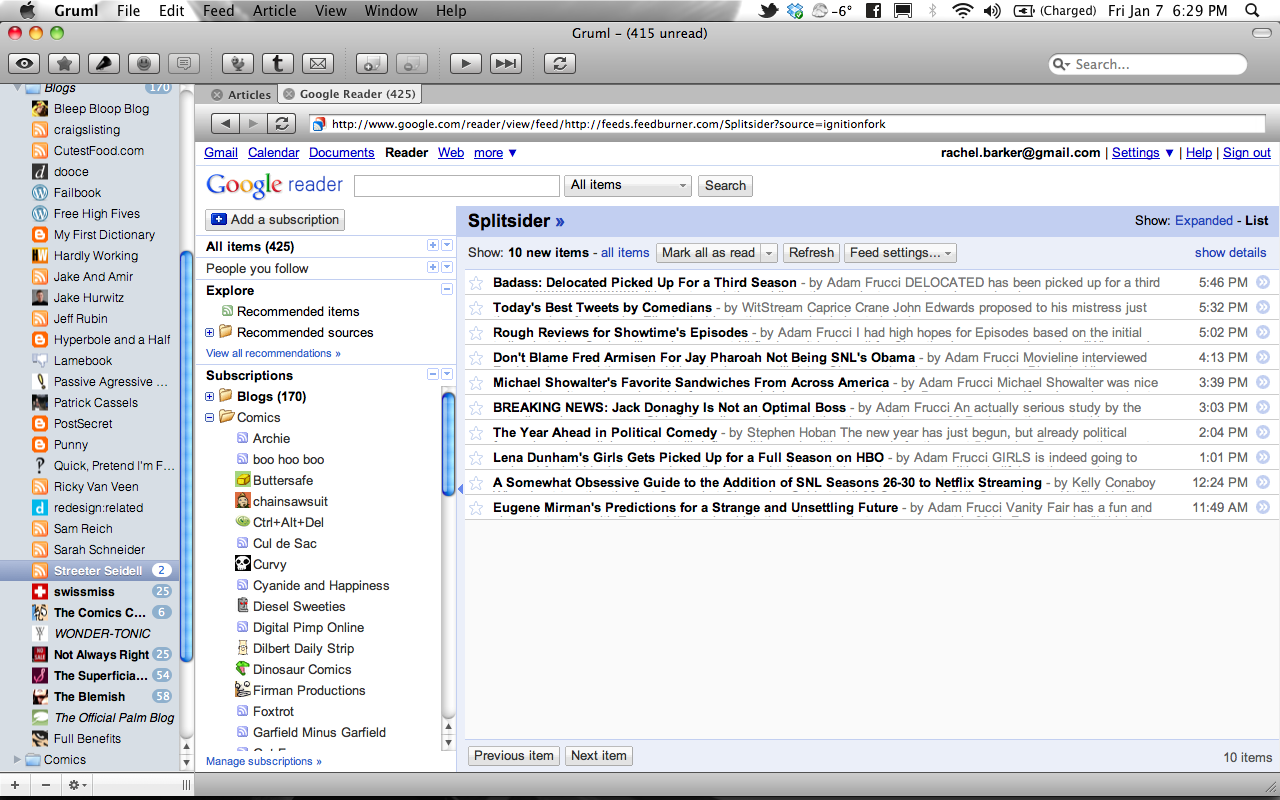Click the Google Reader search text field

click(x=457, y=185)
